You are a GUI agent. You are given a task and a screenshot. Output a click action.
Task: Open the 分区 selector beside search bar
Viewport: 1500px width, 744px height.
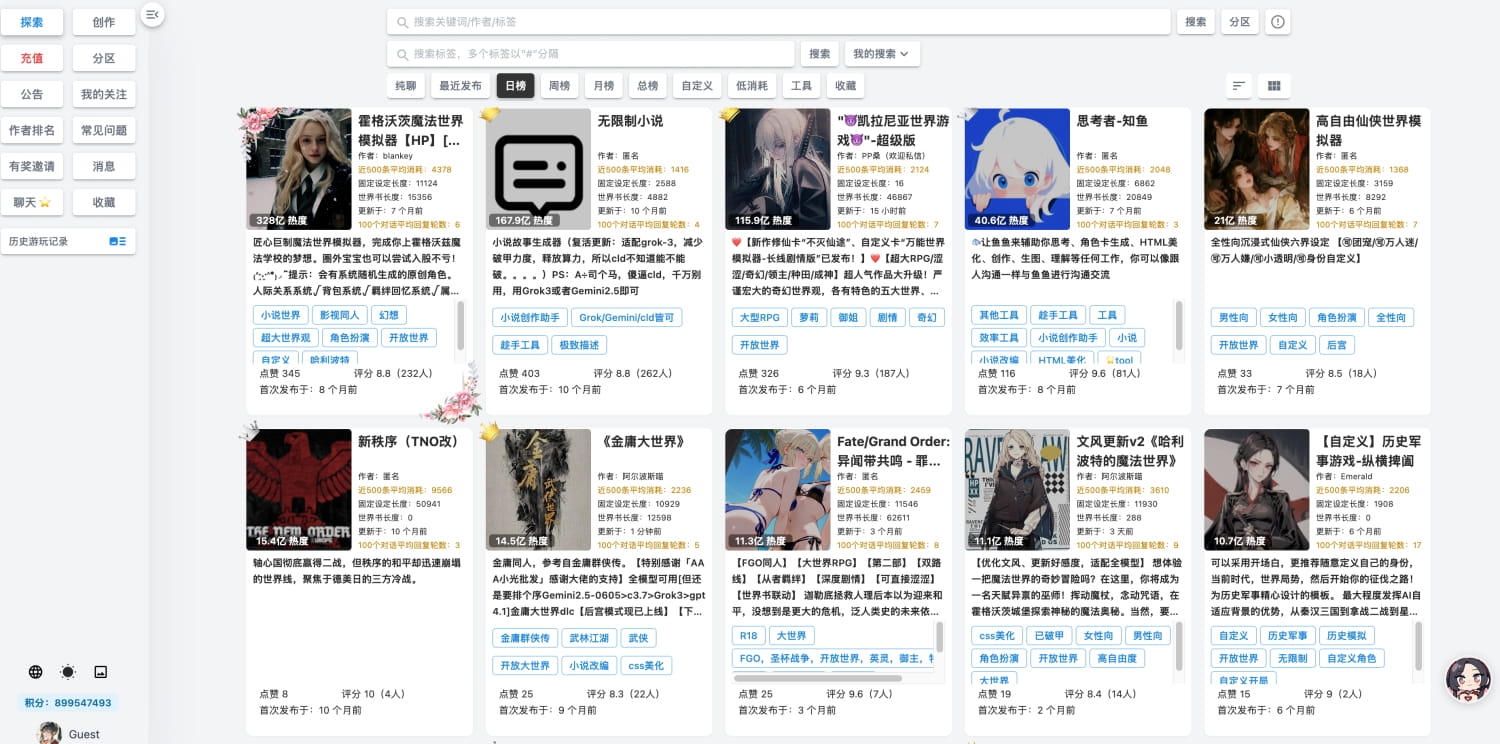pos(1239,22)
